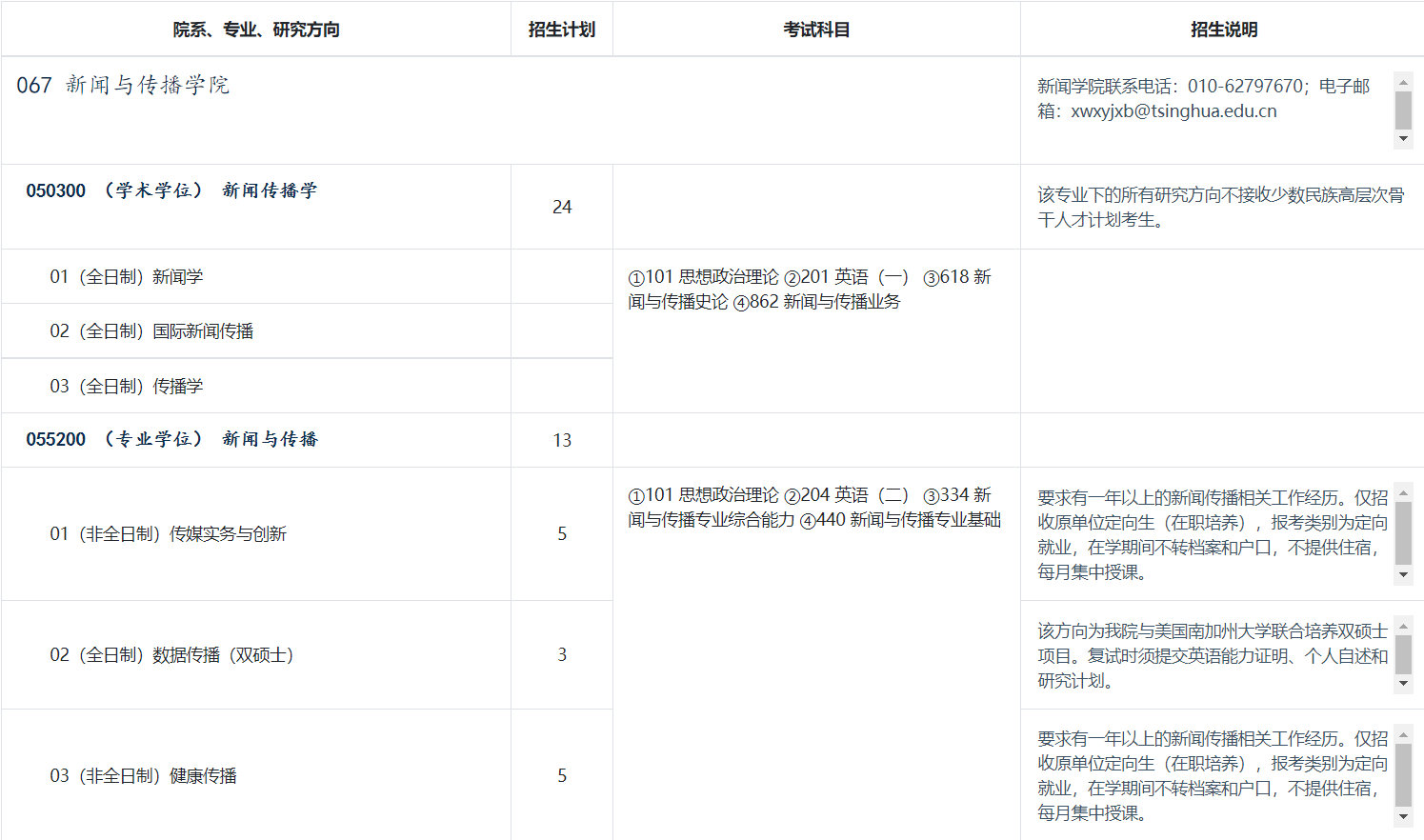Click scroll-up arrow beside 传媒实务与创新 note
Image resolution: width=1424 pixels, height=840 pixels.
1403,493
